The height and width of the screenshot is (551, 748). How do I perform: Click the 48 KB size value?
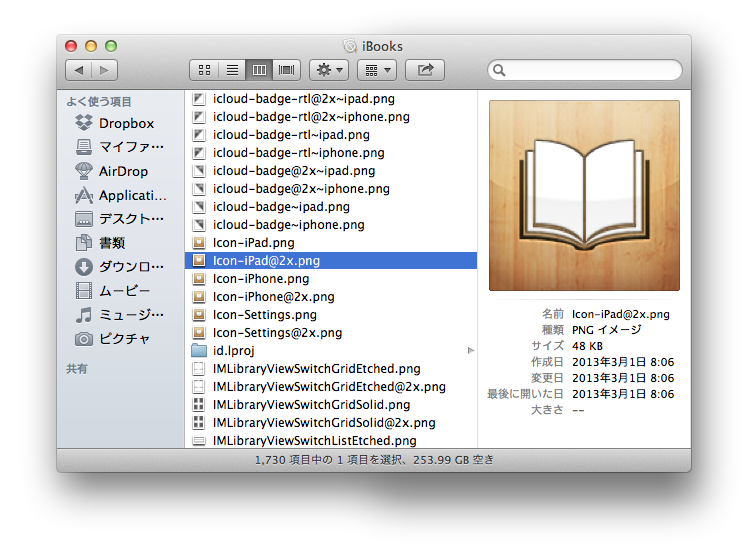tap(587, 346)
